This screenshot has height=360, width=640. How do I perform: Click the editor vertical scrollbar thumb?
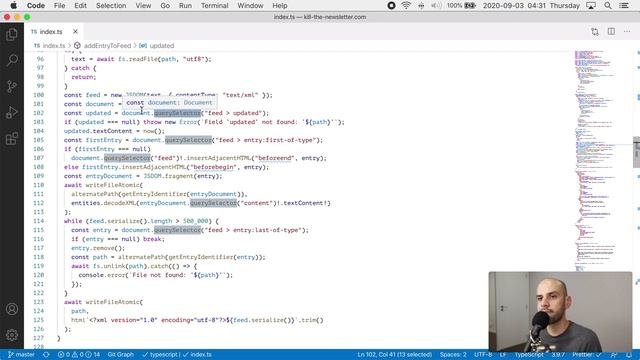tap(636, 152)
